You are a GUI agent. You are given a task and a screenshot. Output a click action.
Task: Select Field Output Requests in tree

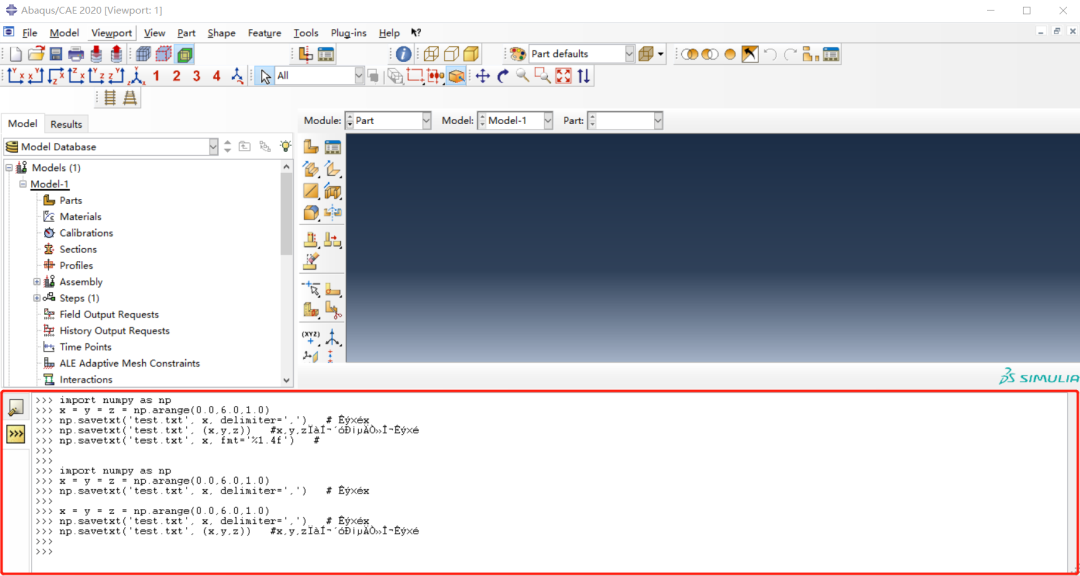109,314
